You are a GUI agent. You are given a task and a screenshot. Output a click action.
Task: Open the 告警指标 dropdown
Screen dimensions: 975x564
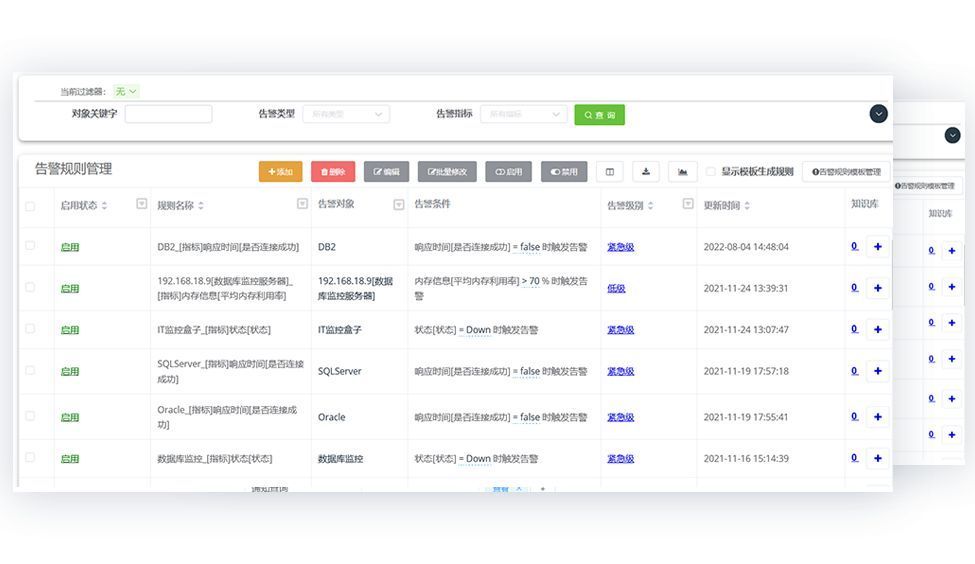(524, 114)
